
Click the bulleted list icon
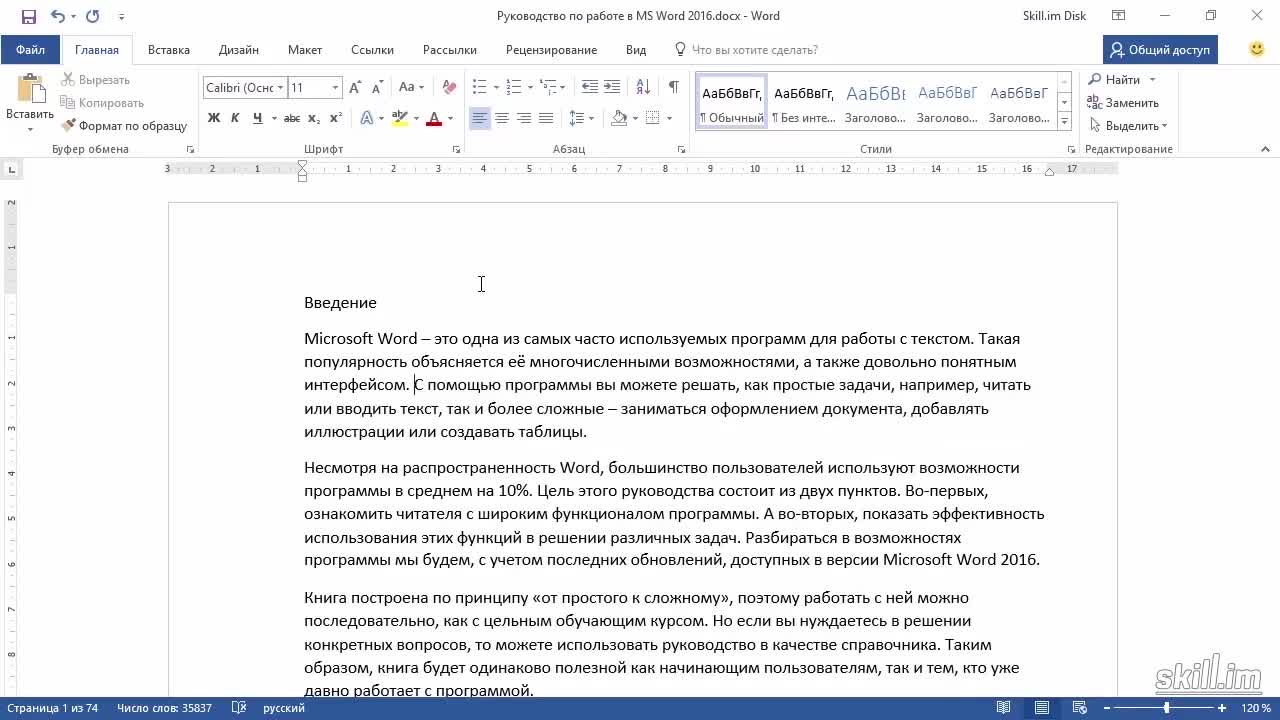pos(479,88)
